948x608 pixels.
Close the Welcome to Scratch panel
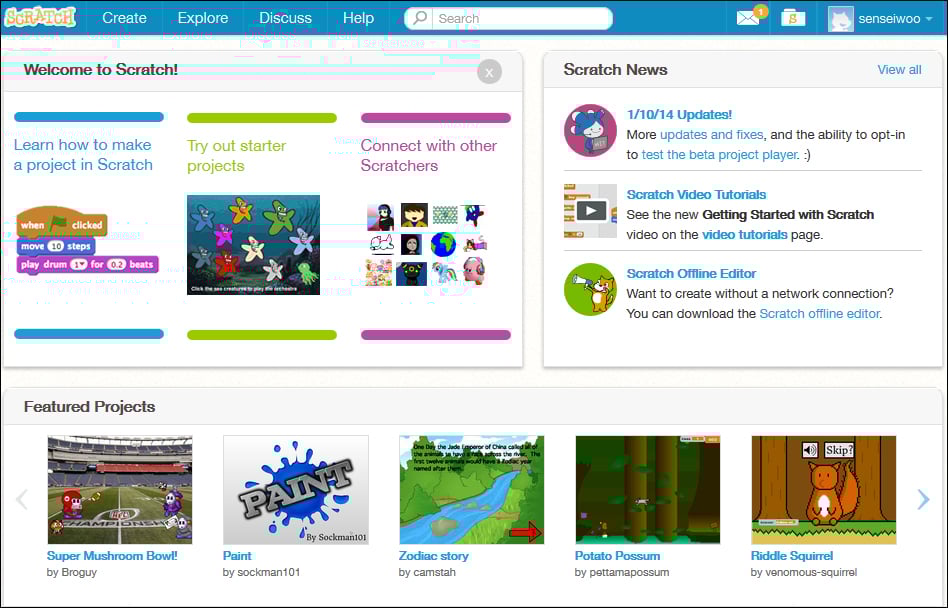489,73
